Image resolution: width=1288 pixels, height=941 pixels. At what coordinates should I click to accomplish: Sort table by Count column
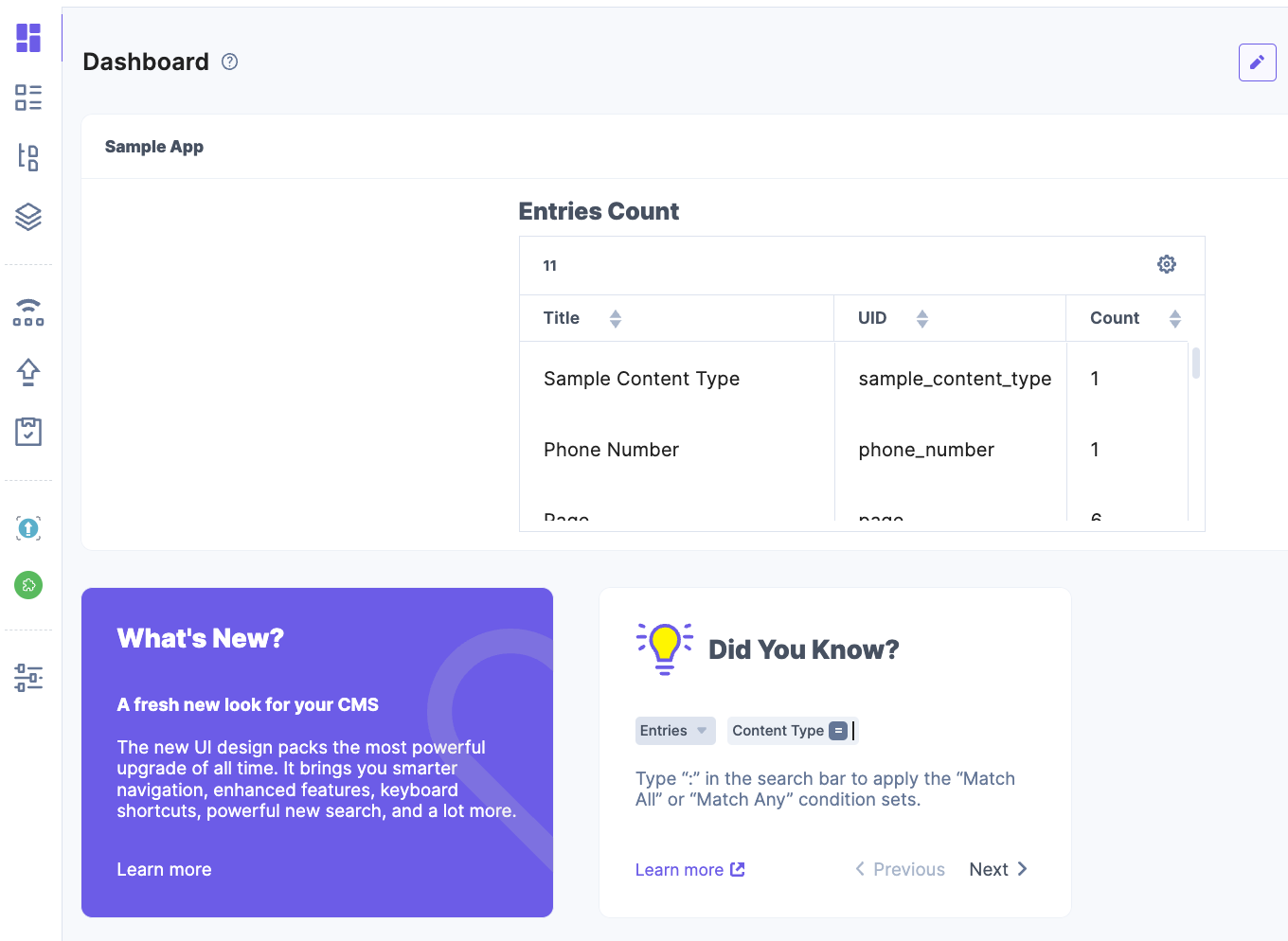point(1175,319)
